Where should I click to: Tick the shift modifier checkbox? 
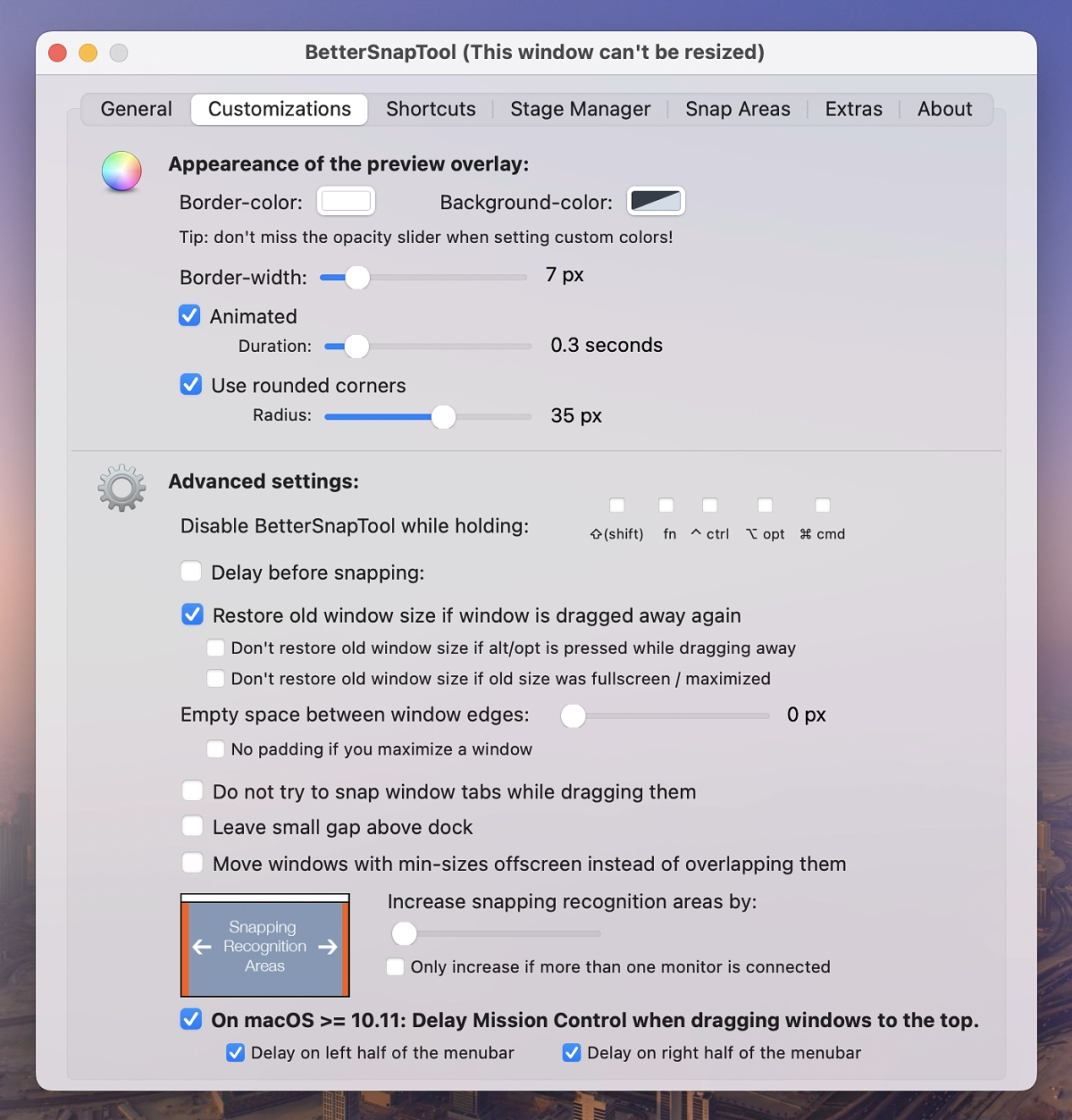tap(616, 506)
